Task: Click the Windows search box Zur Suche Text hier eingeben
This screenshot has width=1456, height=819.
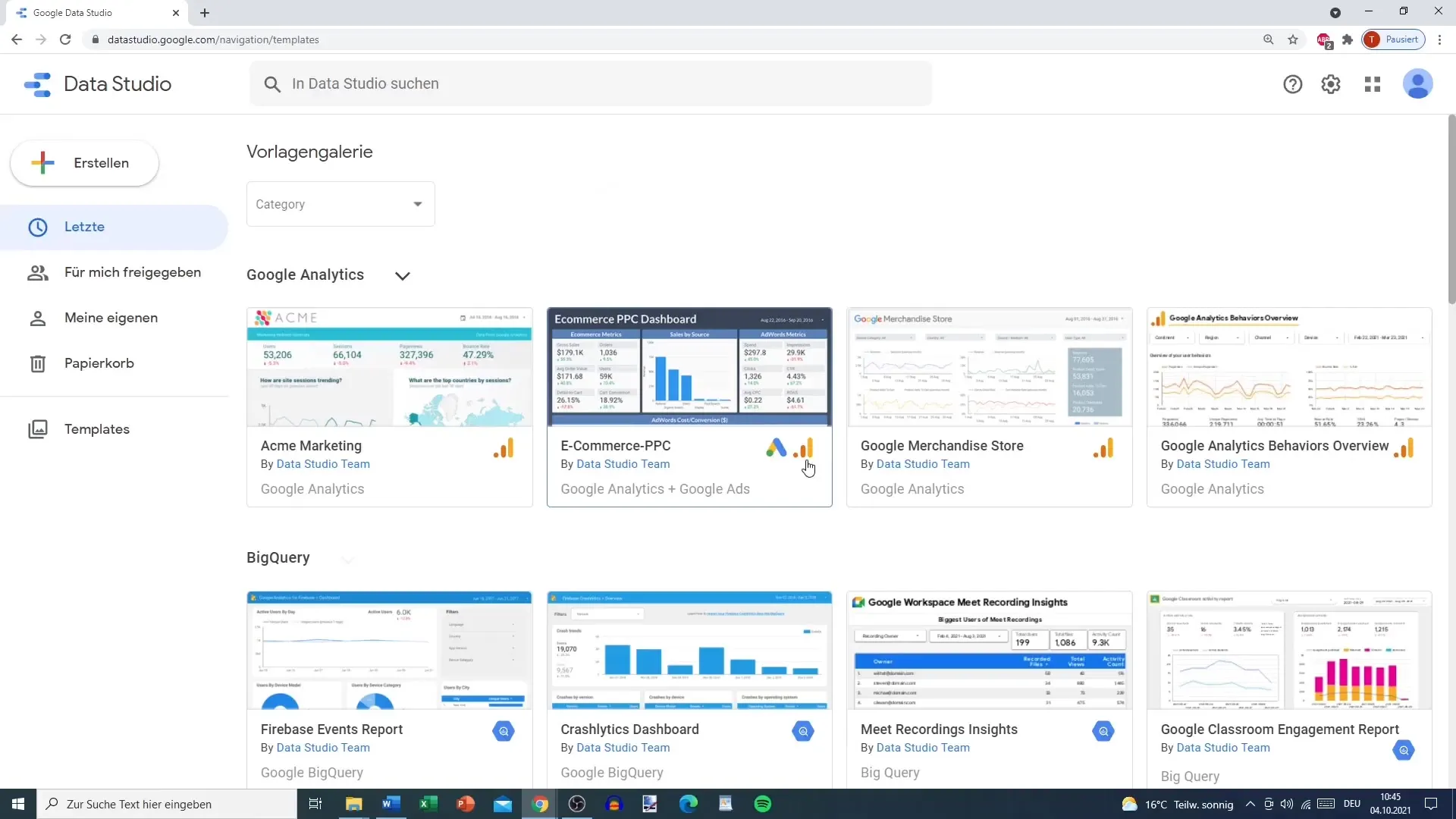Action: (167, 804)
